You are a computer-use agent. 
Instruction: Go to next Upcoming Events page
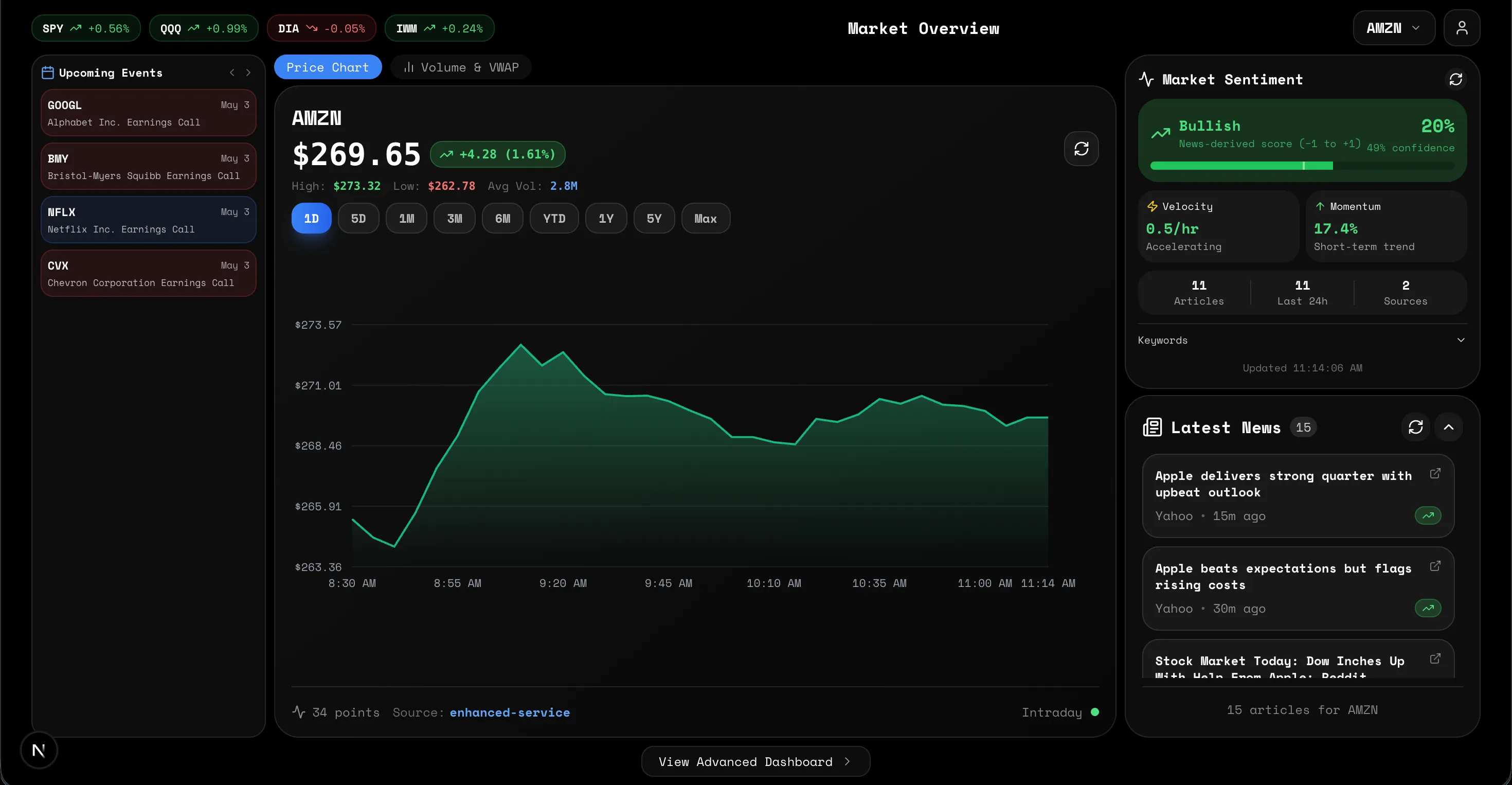pyautogui.click(x=248, y=73)
